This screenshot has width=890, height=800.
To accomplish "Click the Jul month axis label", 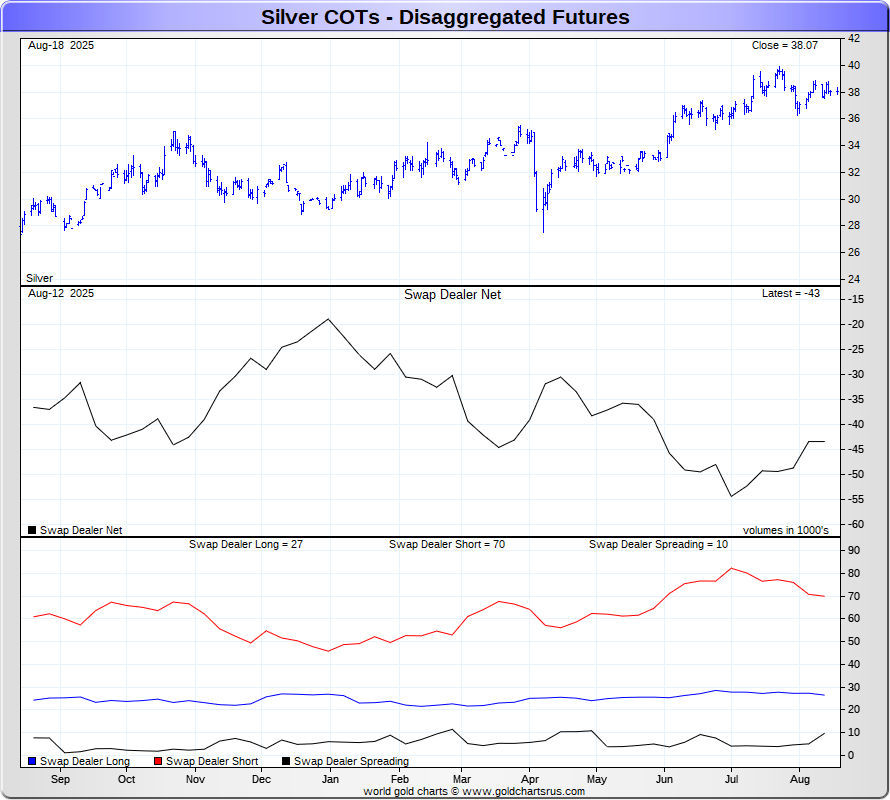I will tap(731, 780).
